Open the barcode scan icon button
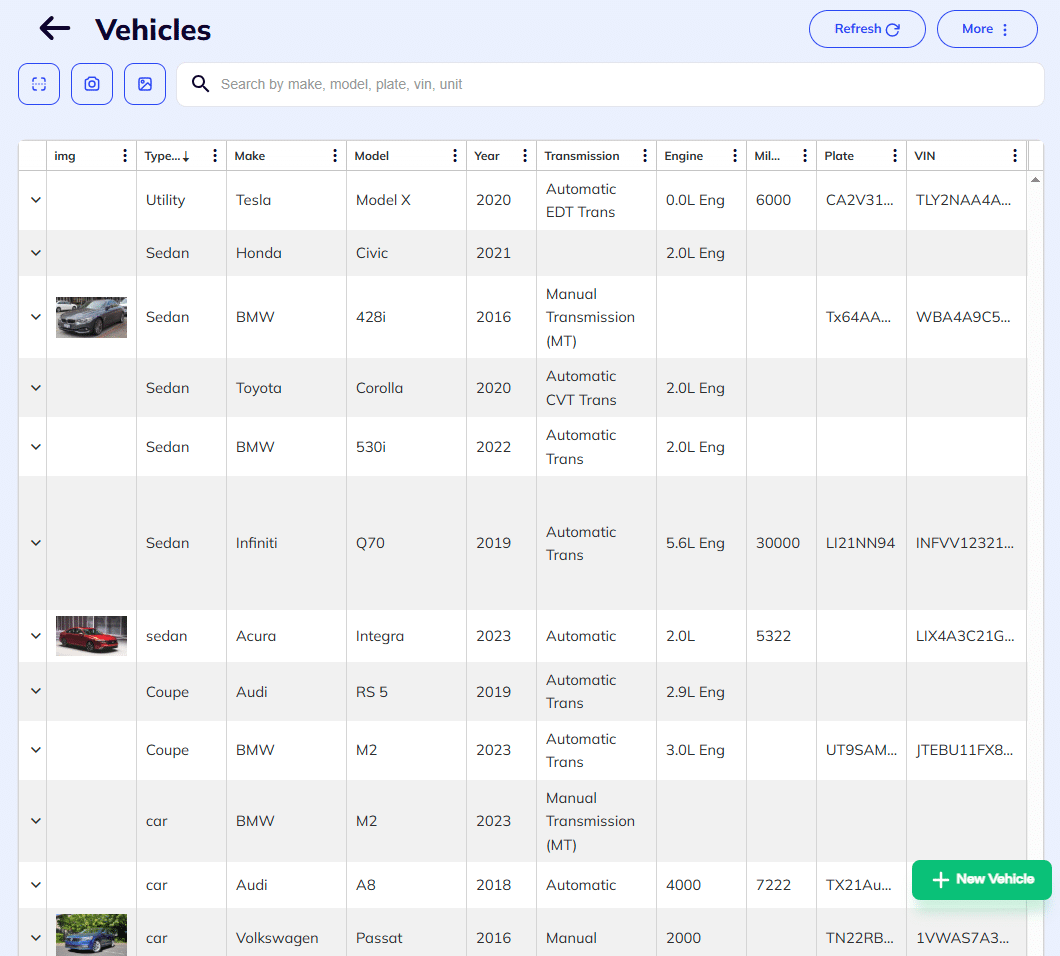This screenshot has width=1060, height=956. (x=39, y=84)
